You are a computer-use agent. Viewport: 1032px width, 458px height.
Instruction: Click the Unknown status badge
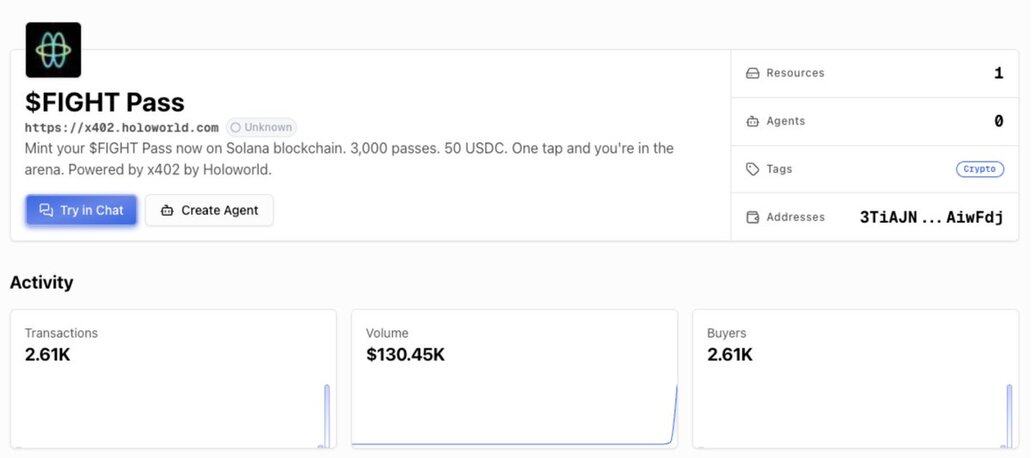[261, 127]
